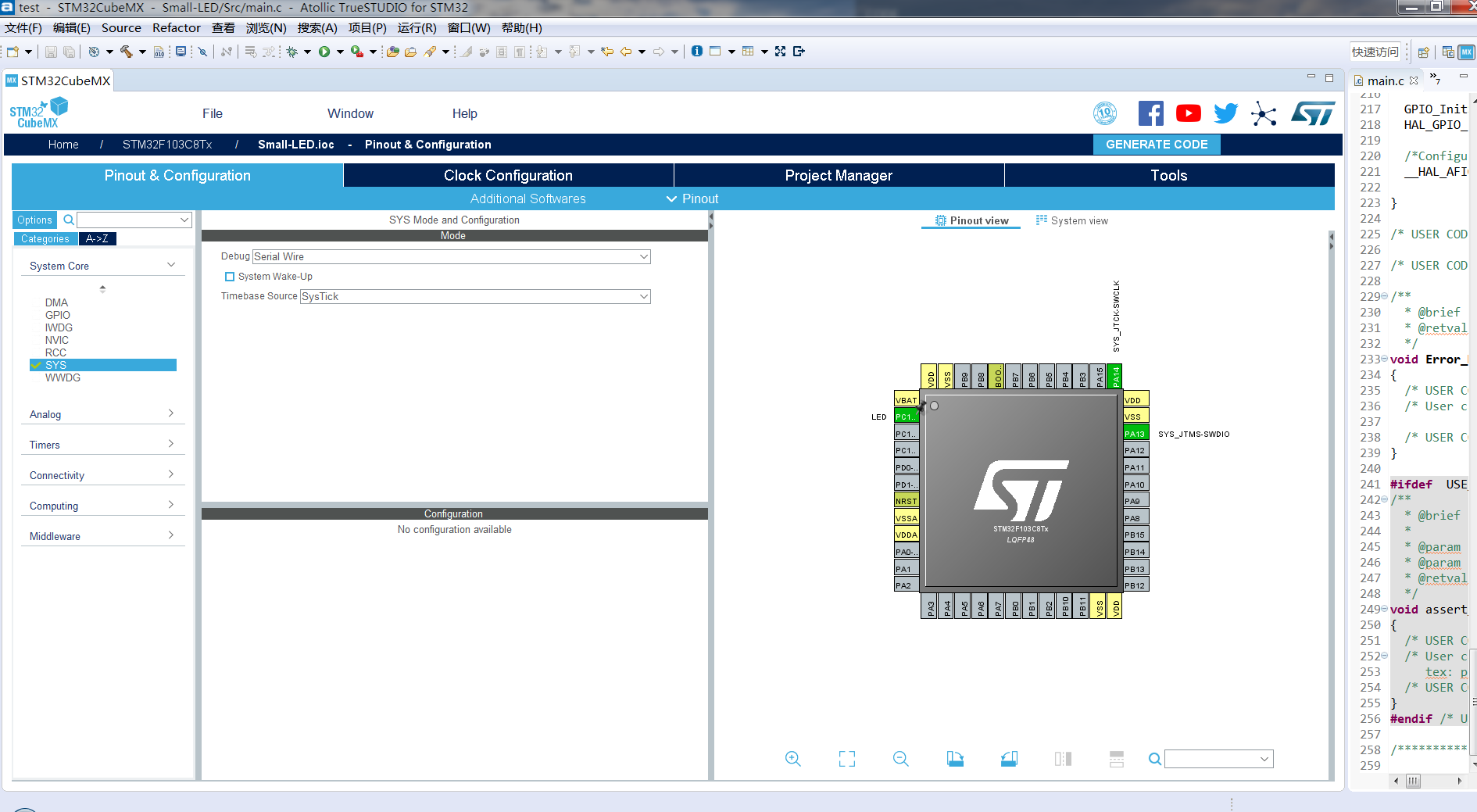Image resolution: width=1477 pixels, height=812 pixels.
Task: Rotate chip view clockwise
Action: (955, 759)
